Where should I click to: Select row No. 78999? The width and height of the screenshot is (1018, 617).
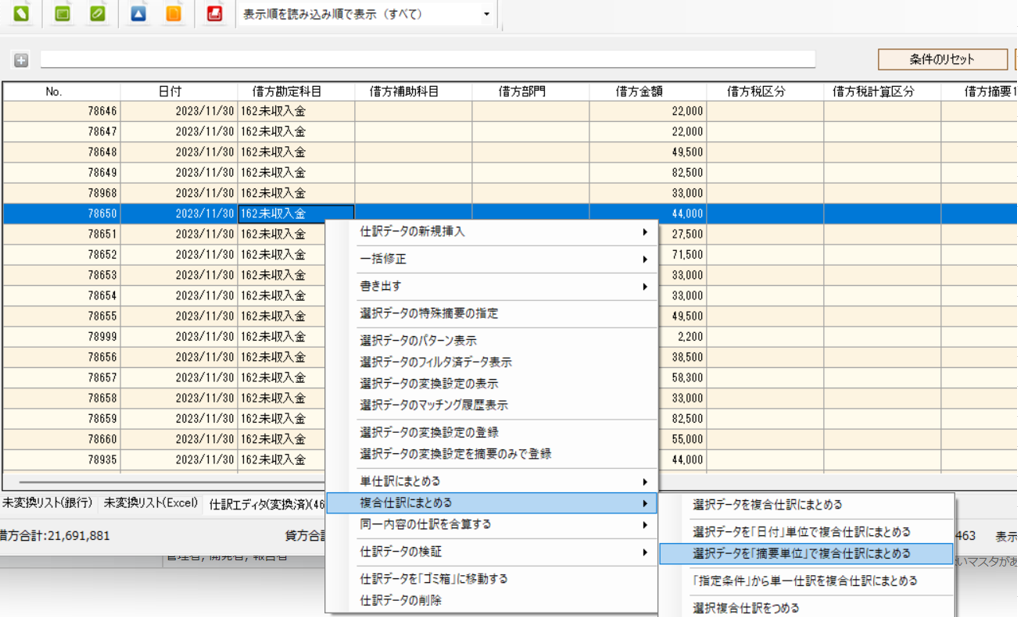164,336
